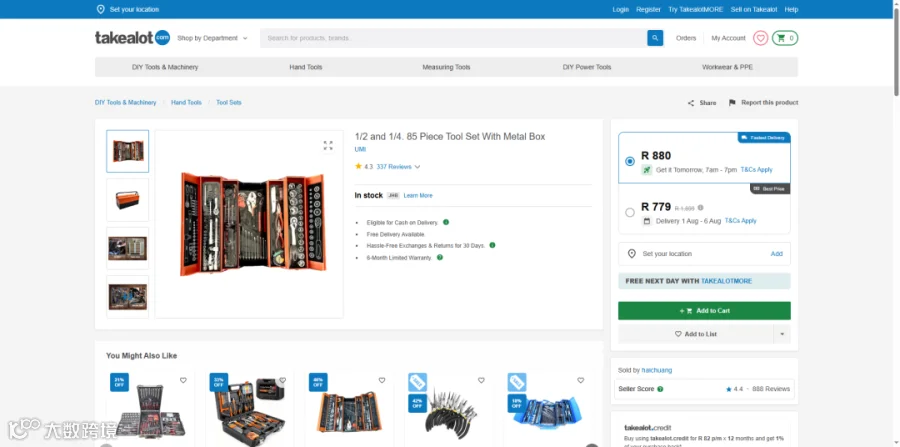Viewport: 900px width, 447px height.
Task: Select the first open toolbox thumbnail
Action: pyautogui.click(x=127, y=151)
